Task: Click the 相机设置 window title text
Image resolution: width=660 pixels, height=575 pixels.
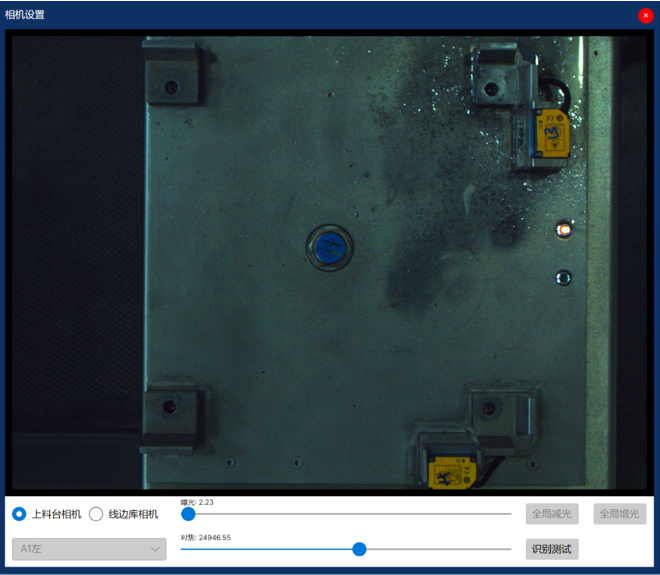Action: point(25,15)
